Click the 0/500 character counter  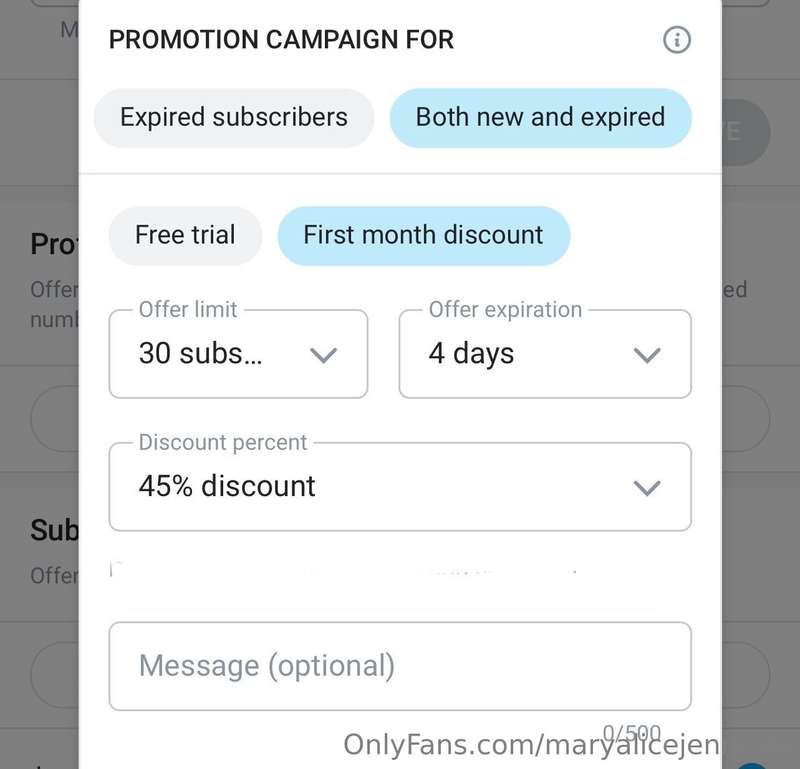click(632, 733)
